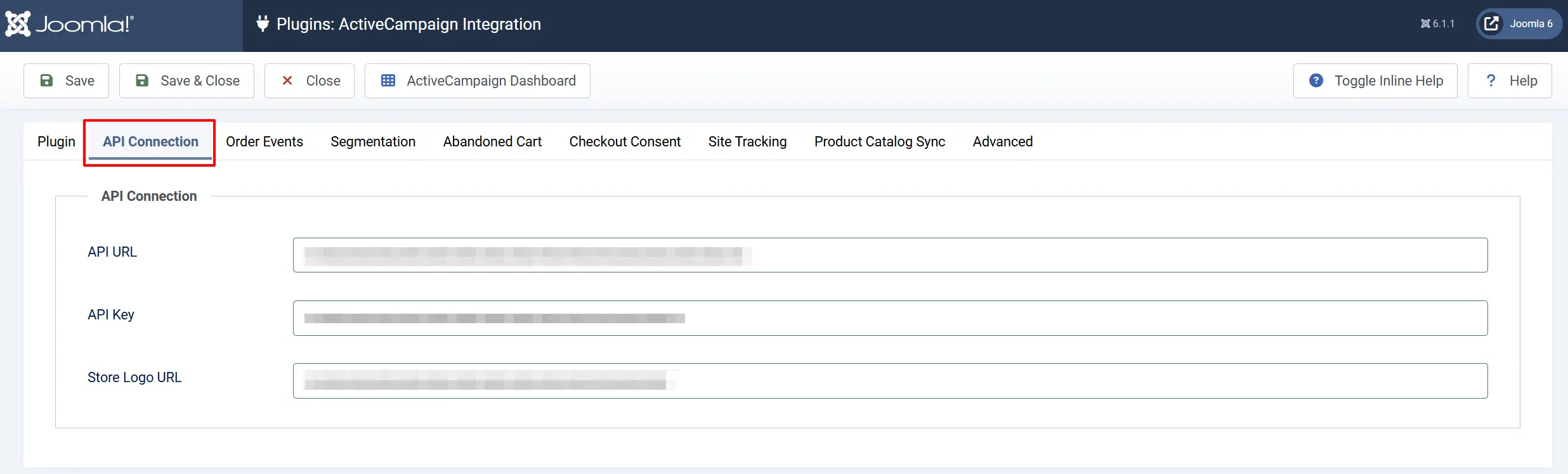Click the Close toolbar button

310,80
